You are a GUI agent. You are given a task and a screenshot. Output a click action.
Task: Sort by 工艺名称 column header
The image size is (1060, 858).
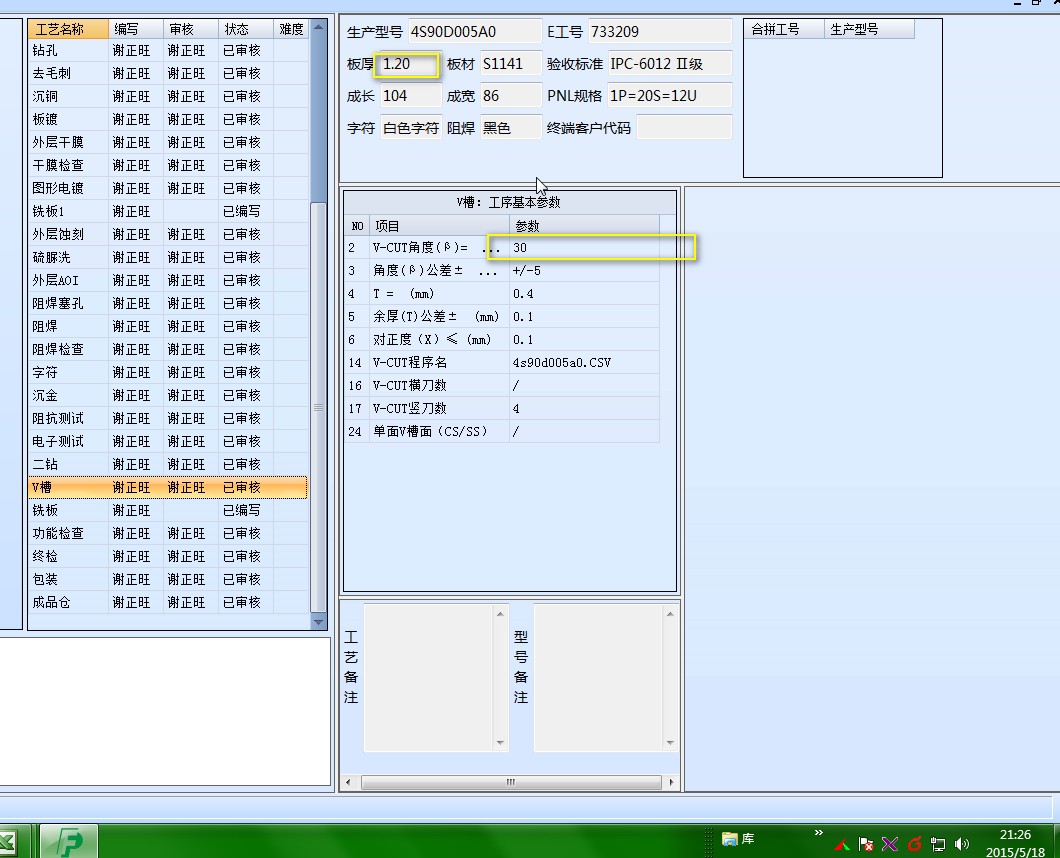pos(68,29)
